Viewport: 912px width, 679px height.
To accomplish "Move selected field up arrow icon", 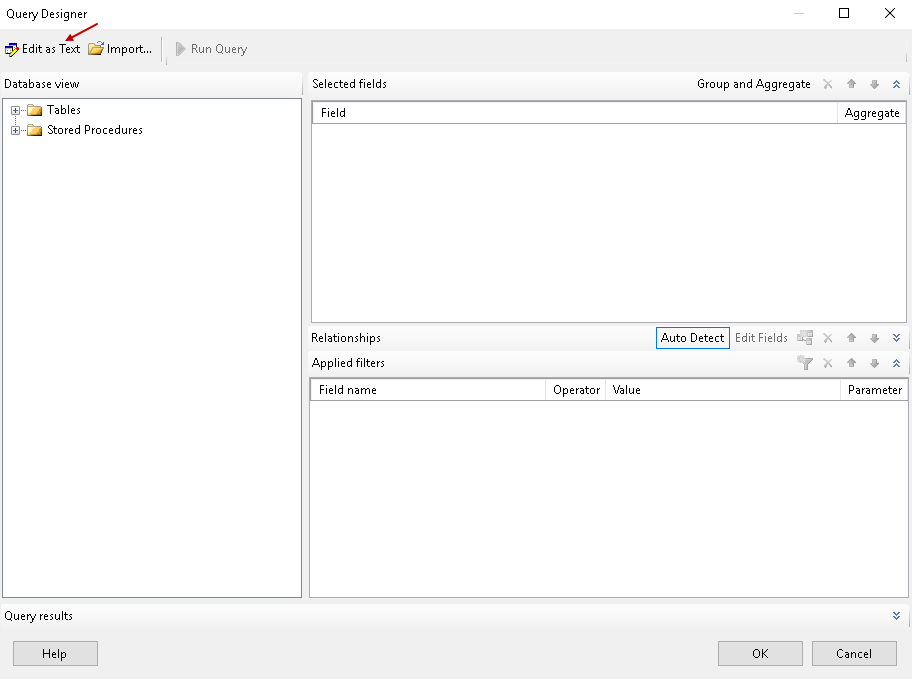I will point(852,84).
